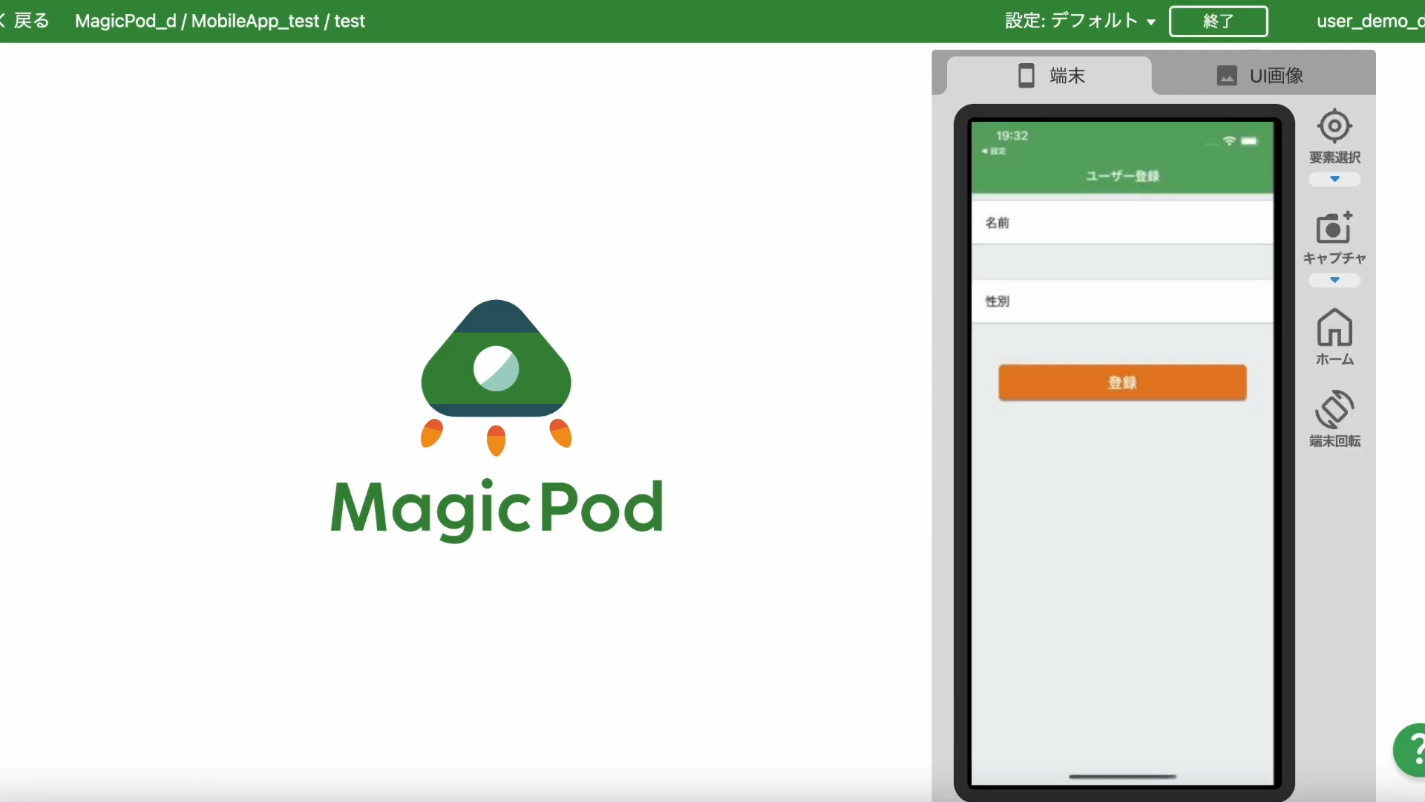Viewport: 1425px width, 802px height.
Task: Click the battery icon in device status bar
Action: pos(1250,141)
